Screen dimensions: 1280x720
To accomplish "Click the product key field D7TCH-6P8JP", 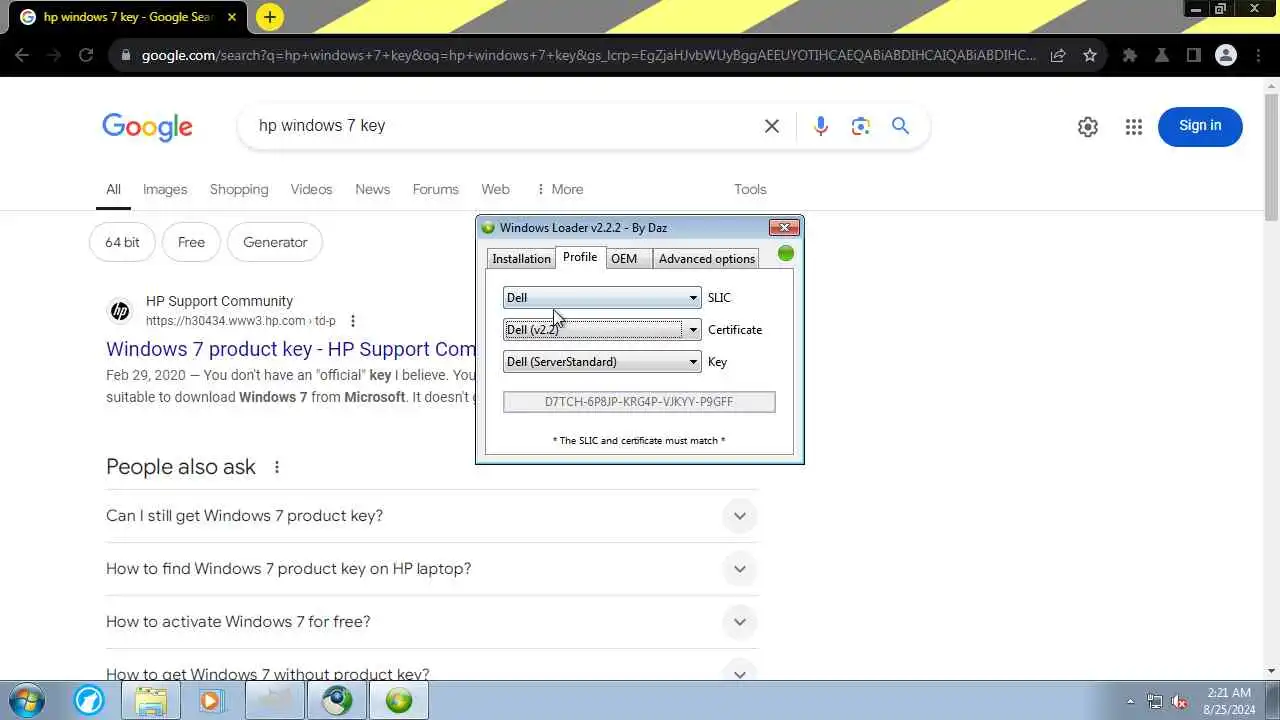I will point(639,402).
